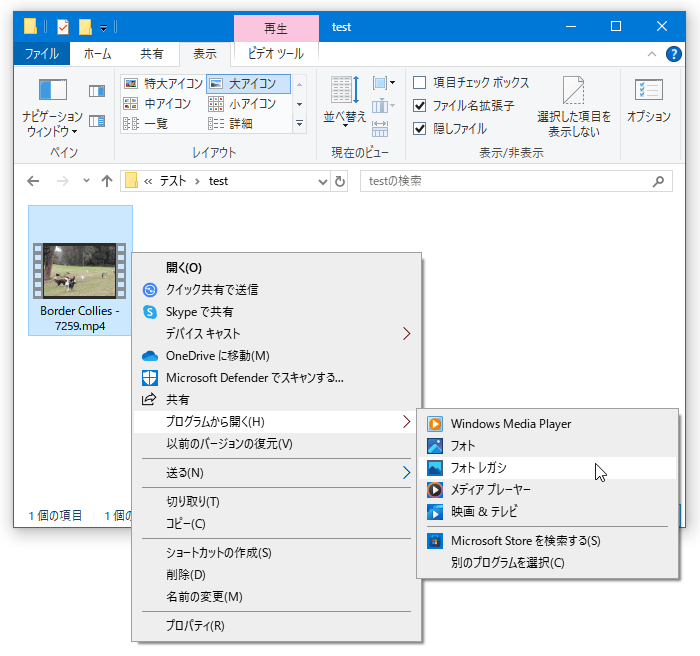
Task: Expand 送る(N) submenu arrow
Action: [x=406, y=472]
